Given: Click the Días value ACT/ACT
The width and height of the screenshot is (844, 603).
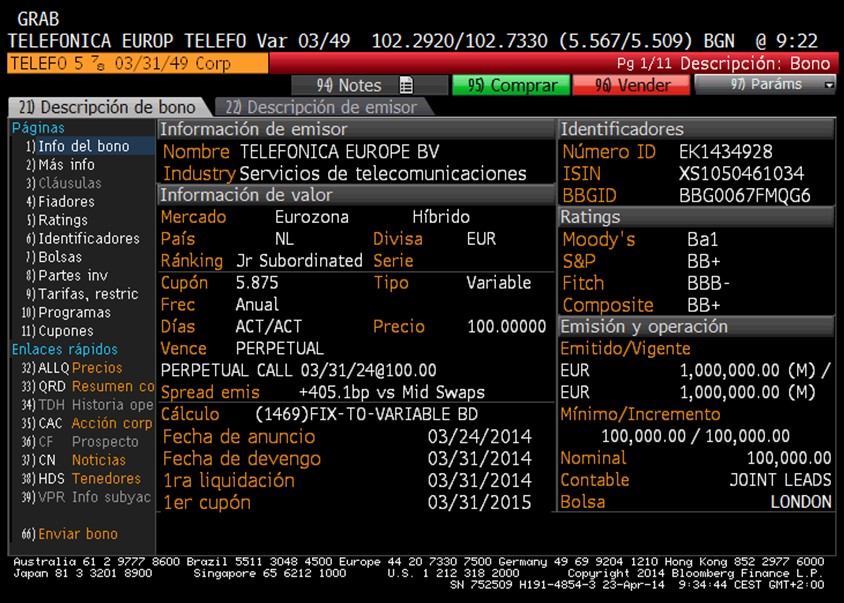Looking at the screenshot, I should pos(268,326).
